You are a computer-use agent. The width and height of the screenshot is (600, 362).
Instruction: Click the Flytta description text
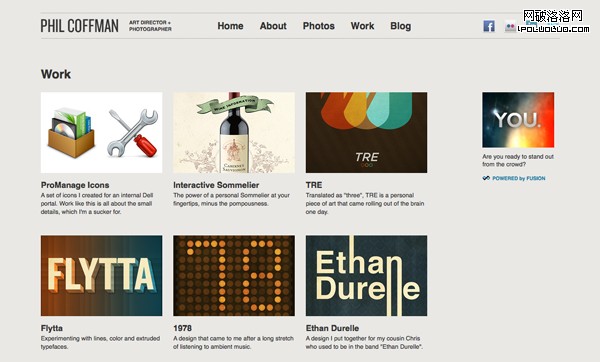pos(100,342)
